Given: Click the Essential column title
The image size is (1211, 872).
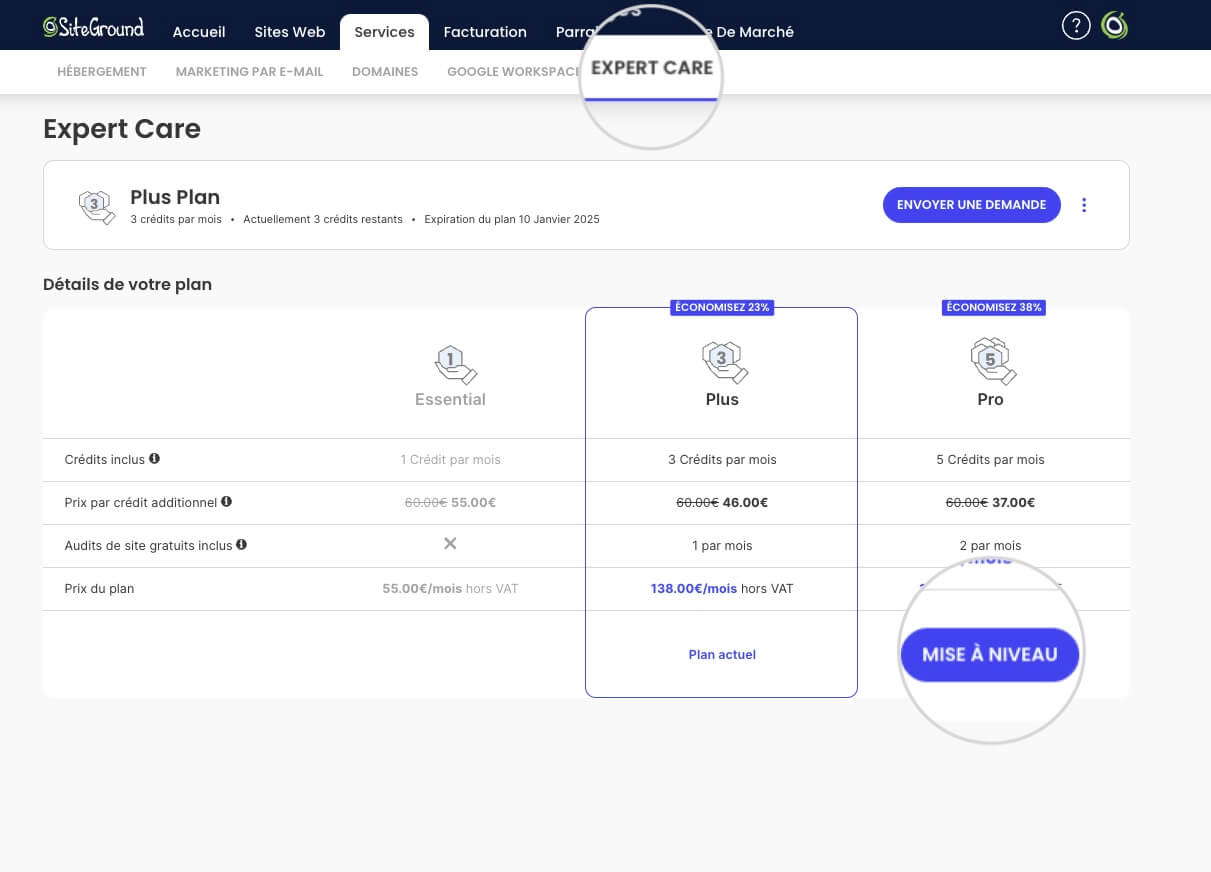Looking at the screenshot, I should point(450,399).
